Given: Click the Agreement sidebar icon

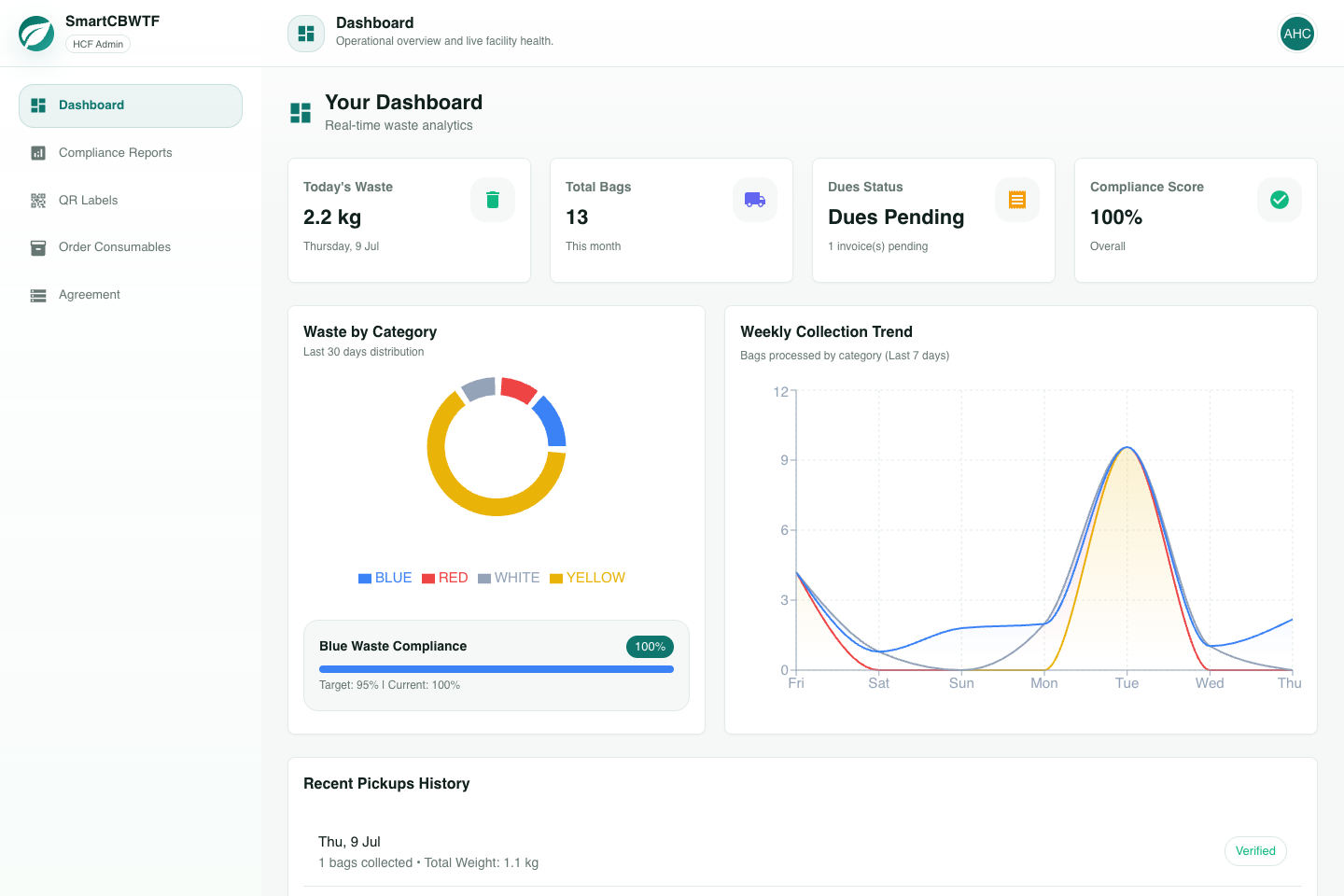Looking at the screenshot, I should coord(38,295).
